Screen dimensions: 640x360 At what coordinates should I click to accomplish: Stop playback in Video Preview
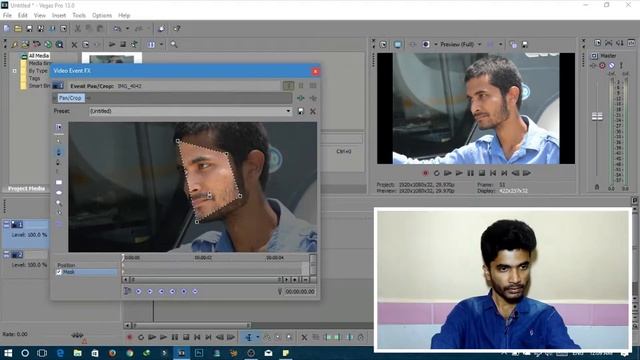pos(482,173)
